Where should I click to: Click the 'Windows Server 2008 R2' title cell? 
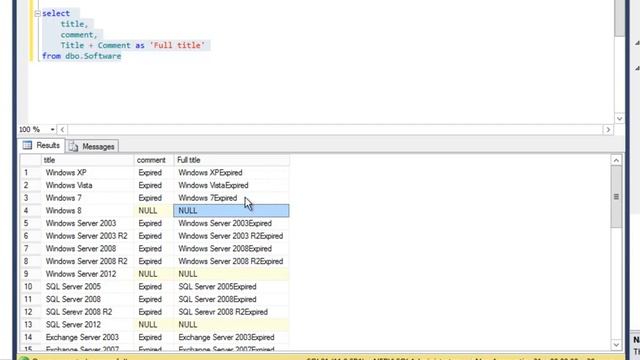tap(87, 261)
